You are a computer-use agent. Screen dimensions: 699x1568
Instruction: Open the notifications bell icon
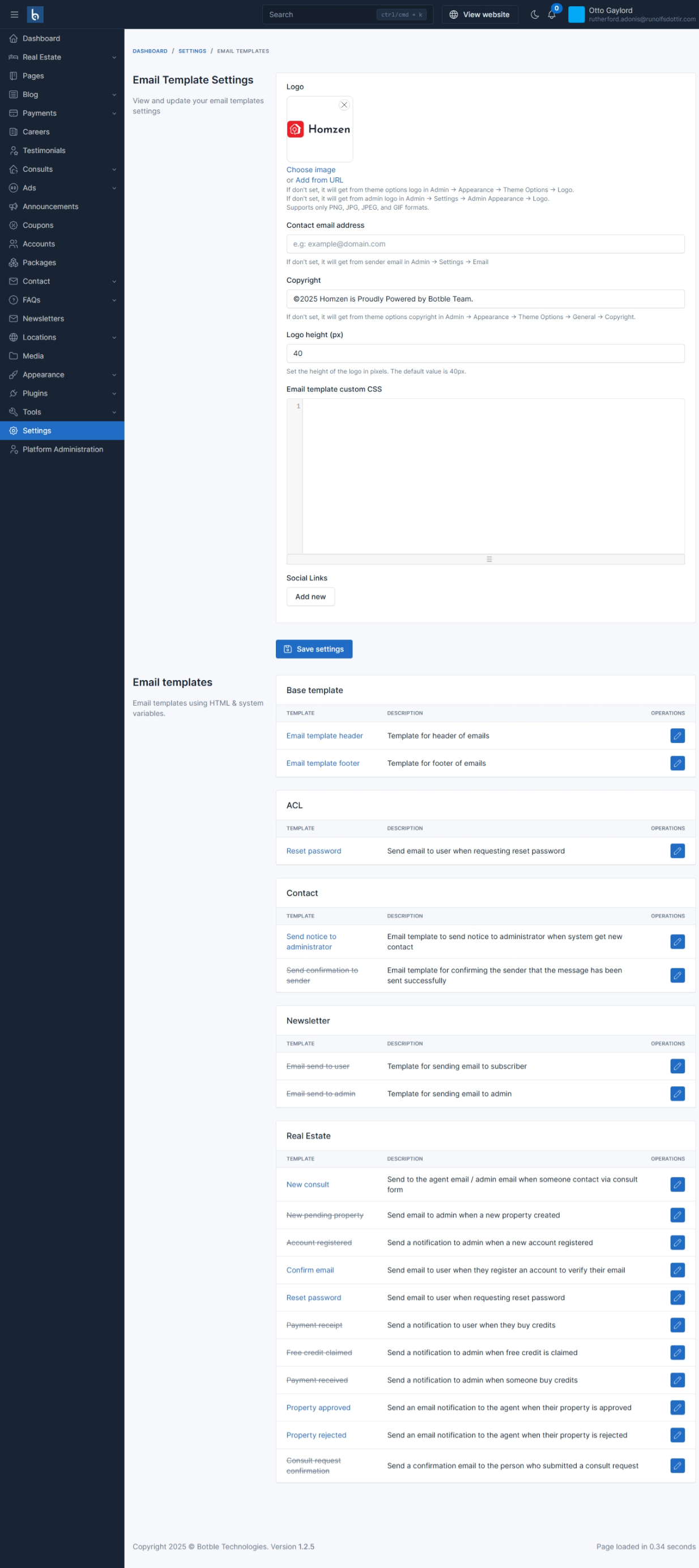(x=552, y=15)
